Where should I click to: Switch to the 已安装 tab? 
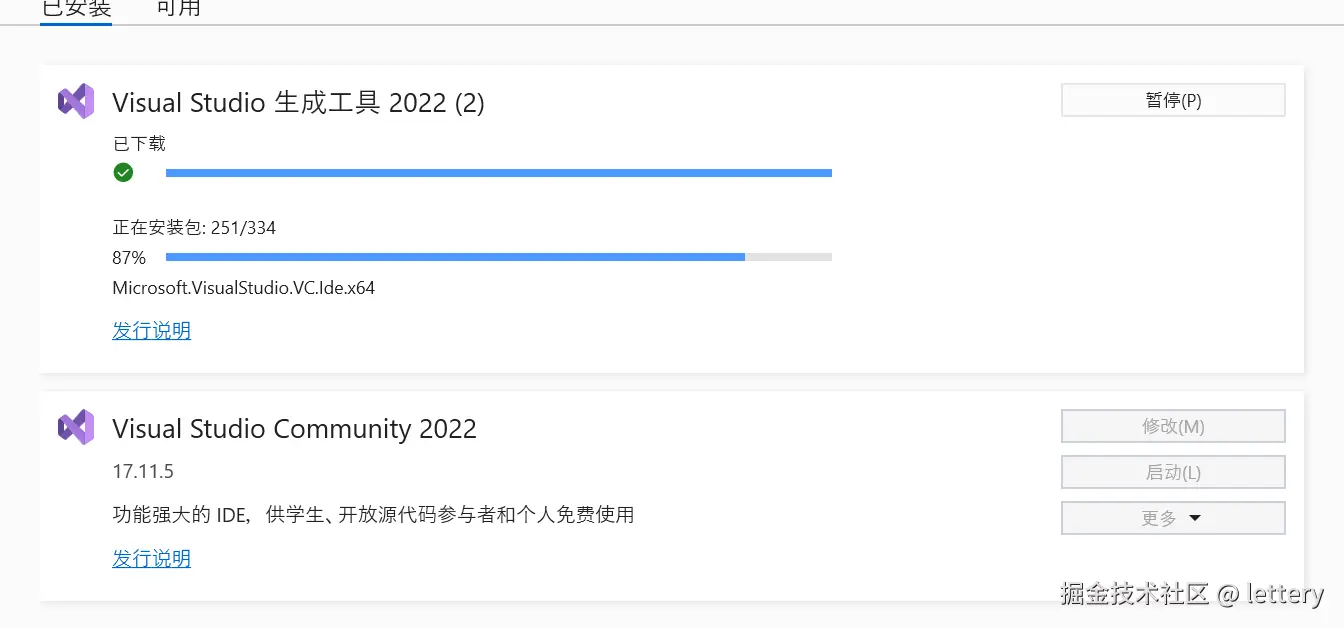(x=76, y=9)
